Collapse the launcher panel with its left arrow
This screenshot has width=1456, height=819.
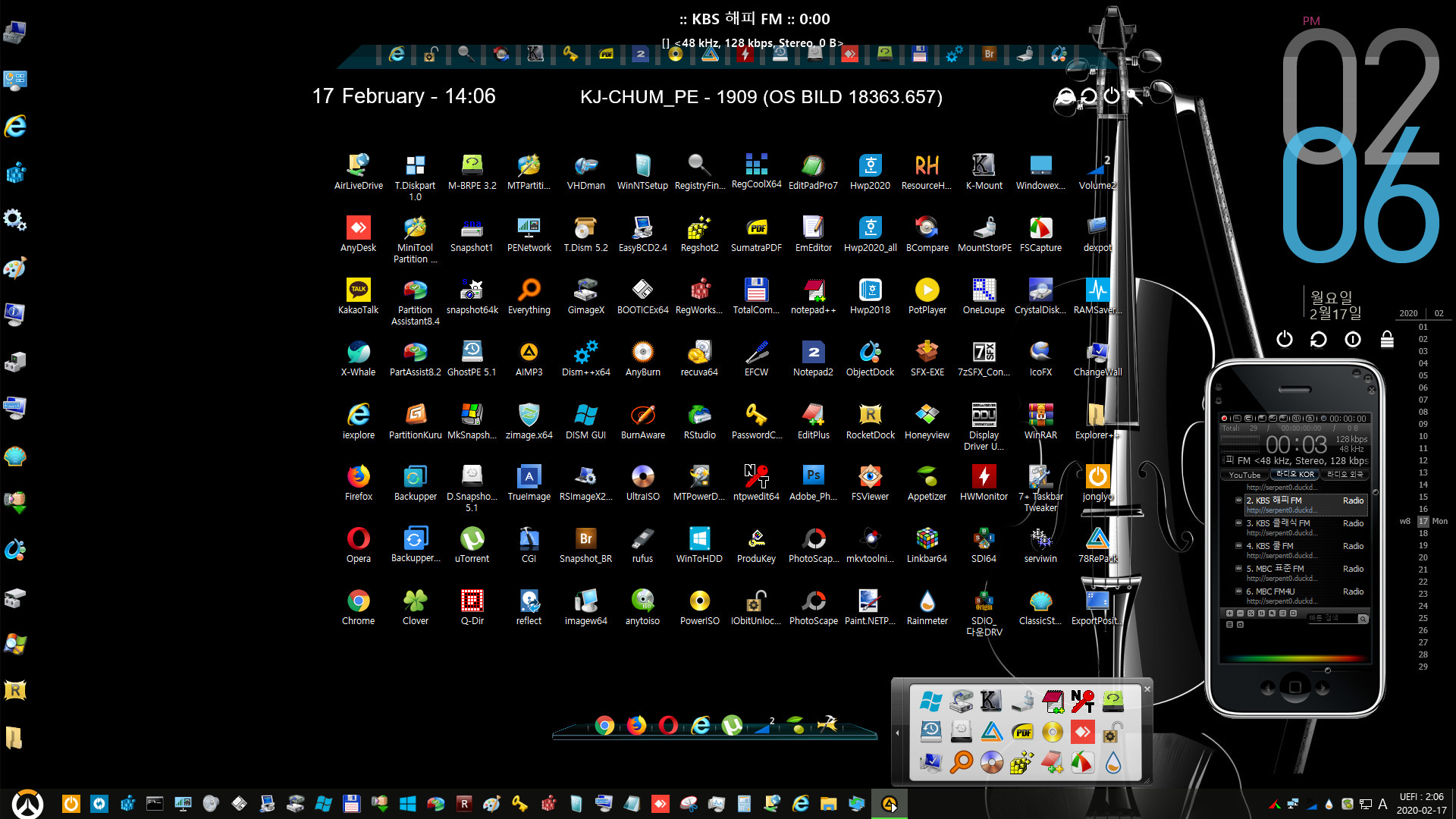click(898, 733)
